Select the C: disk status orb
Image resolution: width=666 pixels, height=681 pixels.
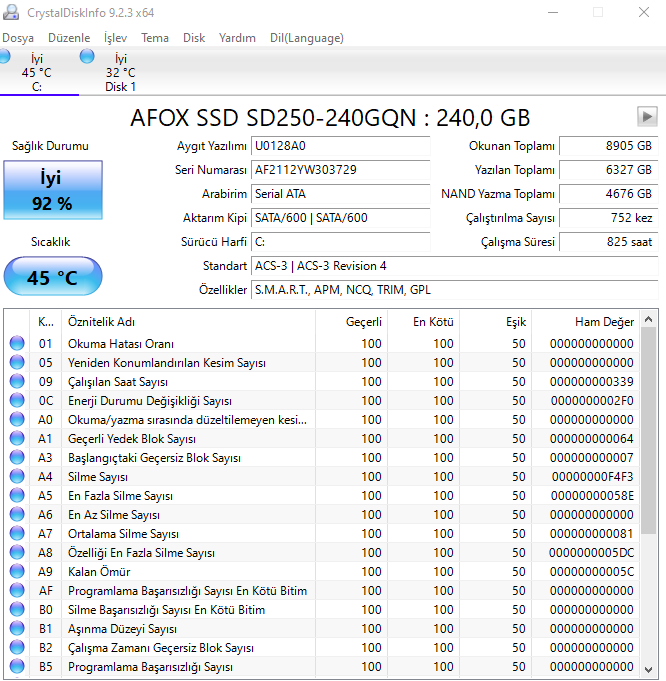pos(4,56)
